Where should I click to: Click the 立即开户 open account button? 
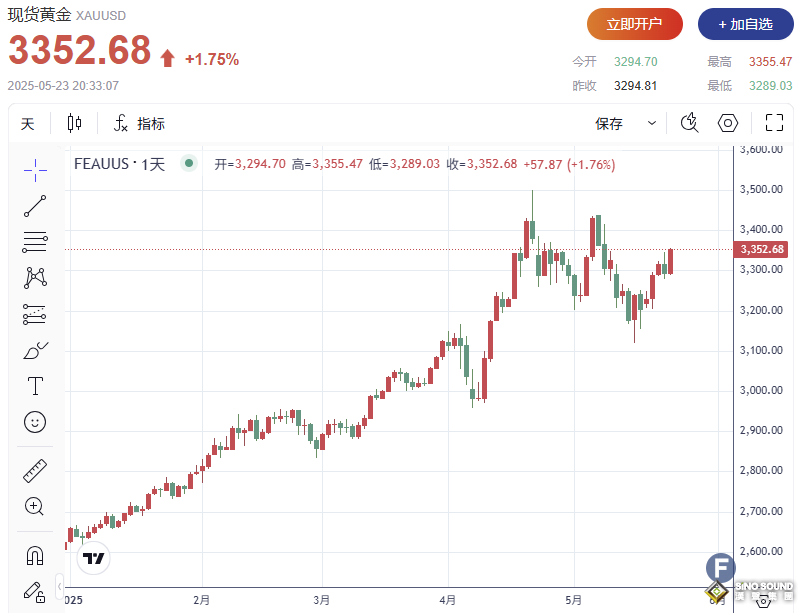(634, 24)
